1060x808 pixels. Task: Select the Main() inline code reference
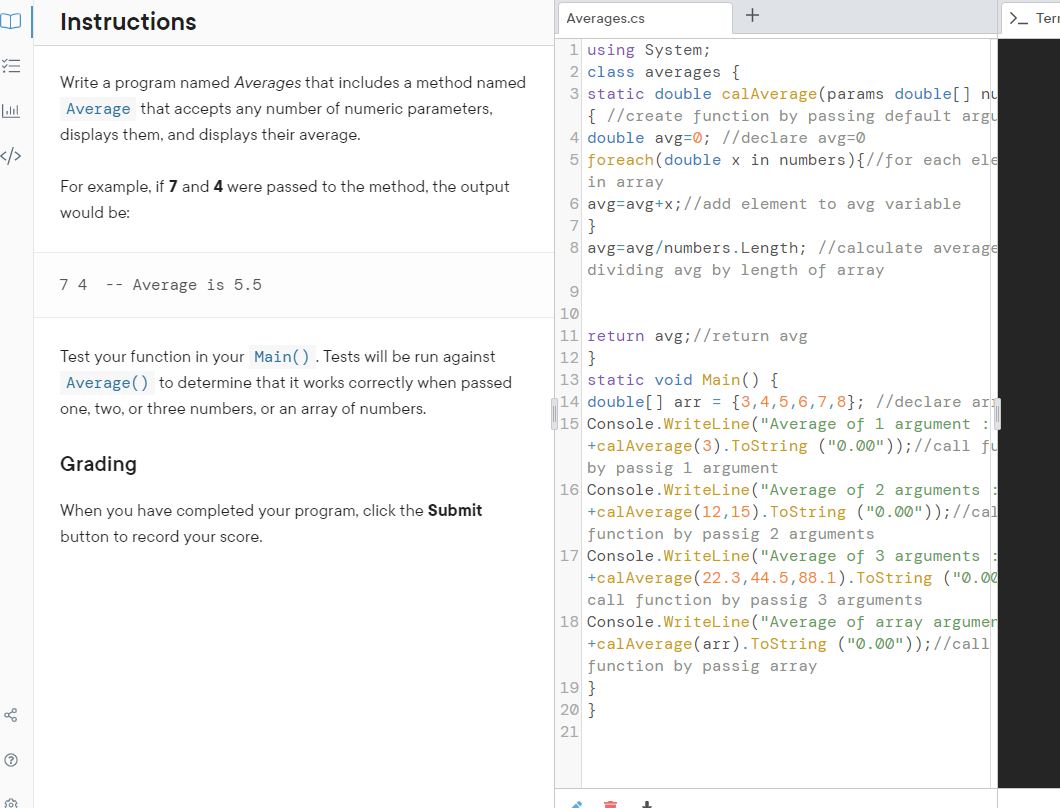tap(281, 356)
